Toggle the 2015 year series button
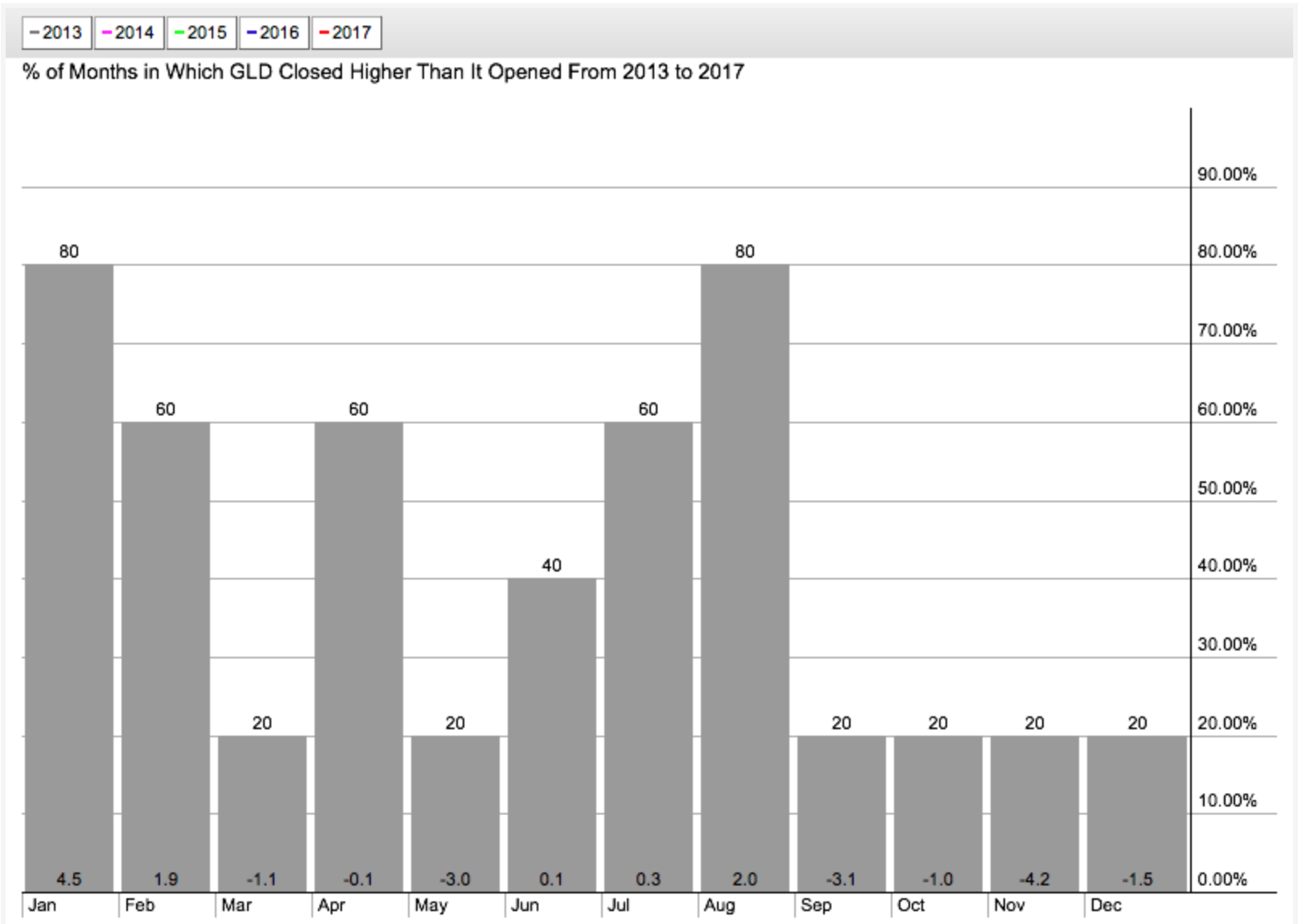Screen dimensions: 1302x924 coord(201,33)
